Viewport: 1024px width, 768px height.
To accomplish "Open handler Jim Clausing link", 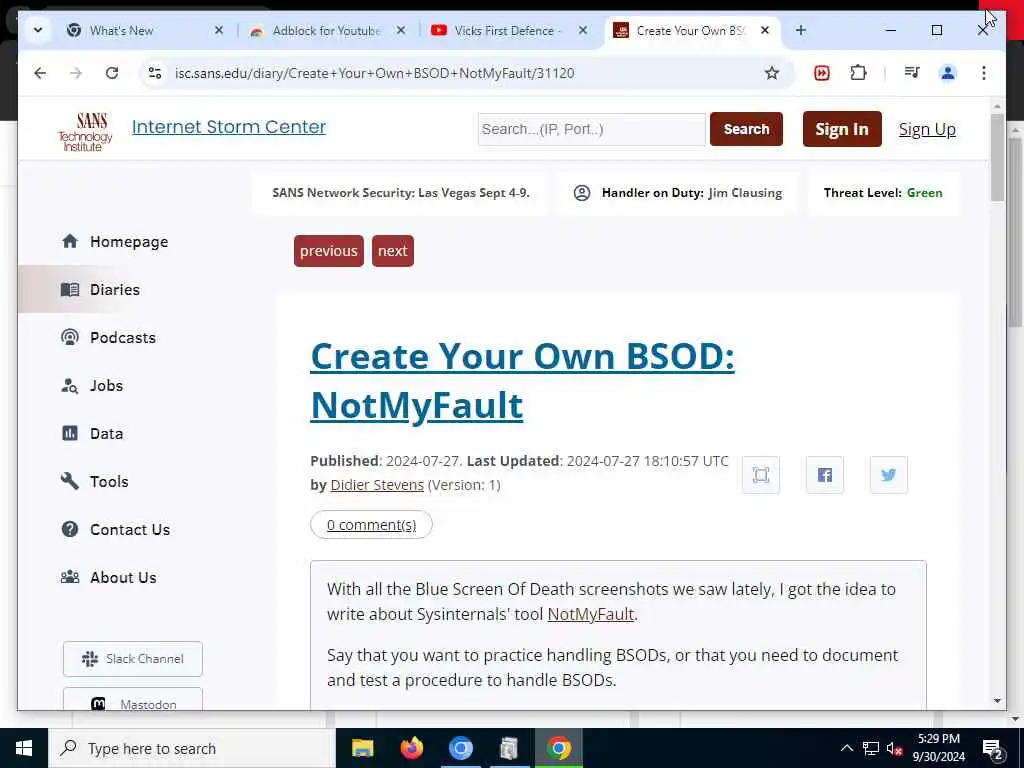I will point(745,193).
